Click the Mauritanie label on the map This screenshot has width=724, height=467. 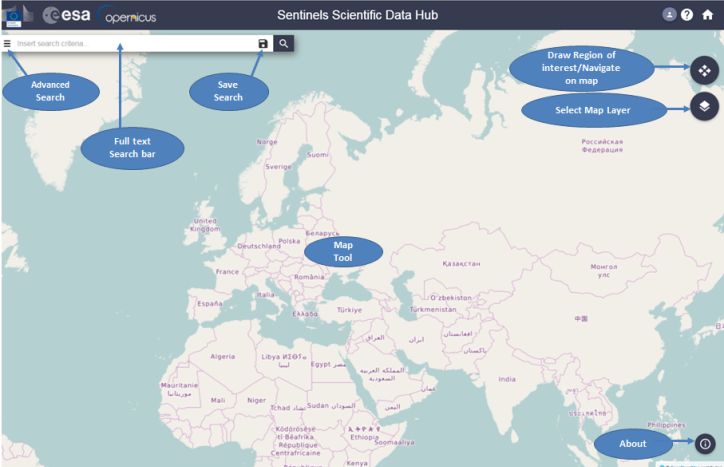click(179, 385)
